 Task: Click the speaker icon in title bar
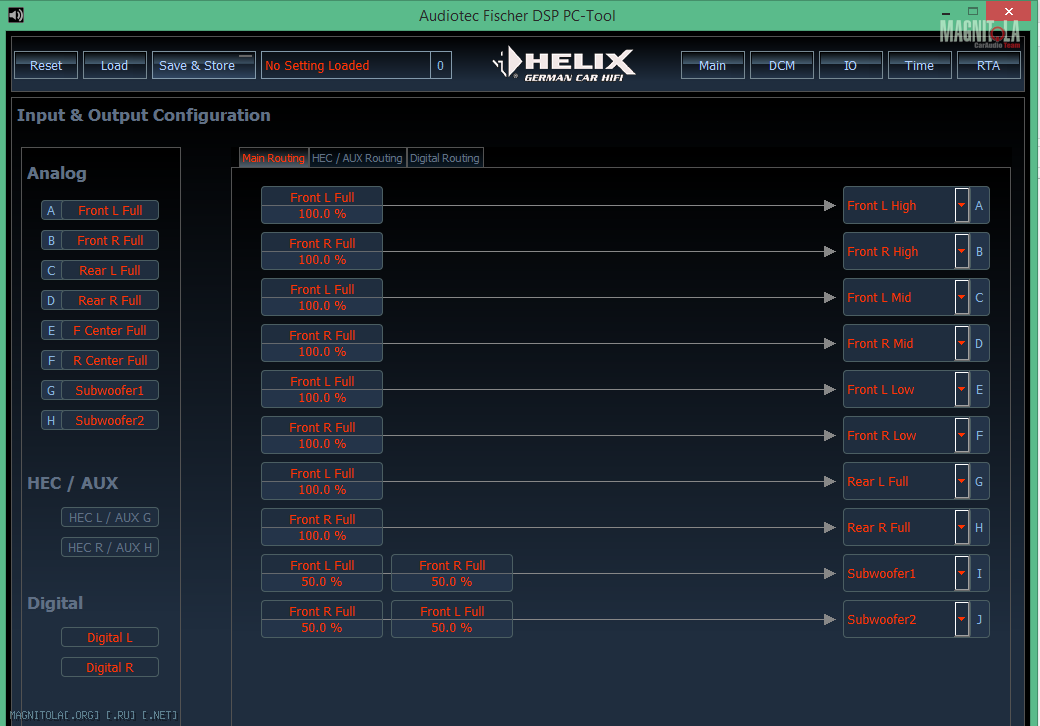pos(16,15)
